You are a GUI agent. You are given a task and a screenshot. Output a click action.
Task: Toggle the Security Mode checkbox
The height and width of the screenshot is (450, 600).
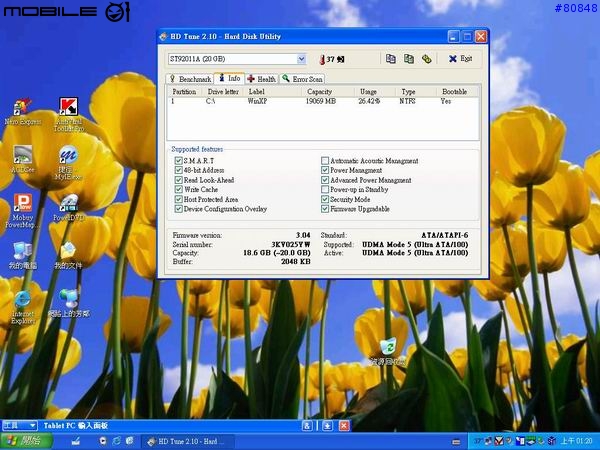[x=325, y=199]
